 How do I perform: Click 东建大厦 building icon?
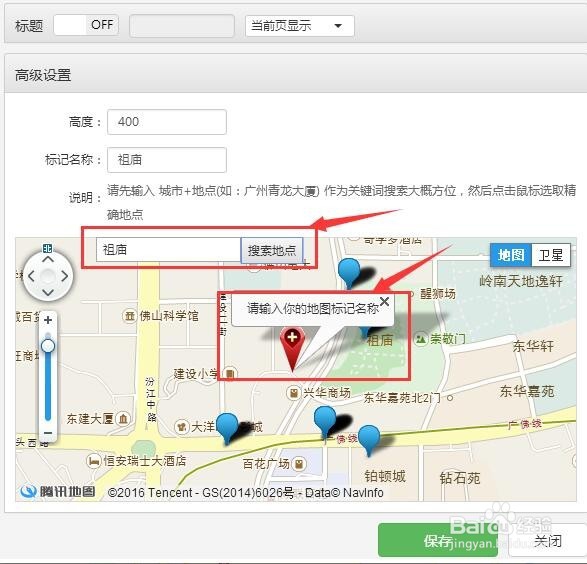[x=123, y=419]
